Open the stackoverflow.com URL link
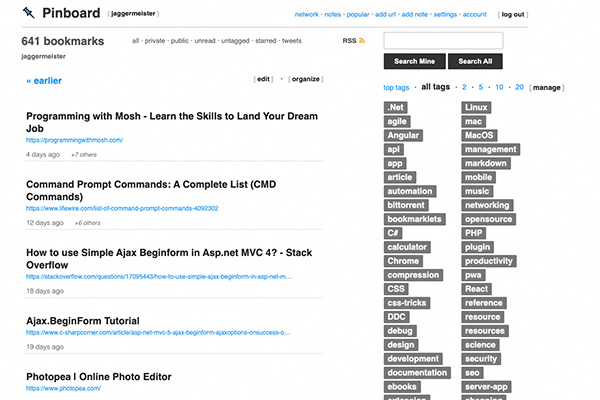 [159, 276]
